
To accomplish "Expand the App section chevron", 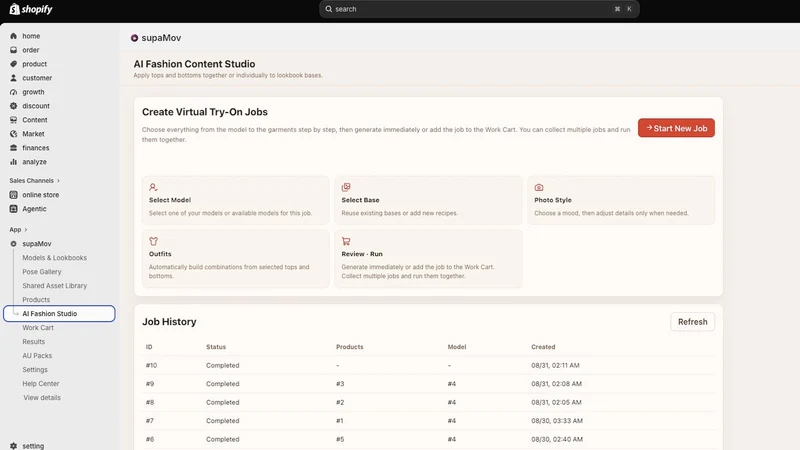I will tap(26, 230).
